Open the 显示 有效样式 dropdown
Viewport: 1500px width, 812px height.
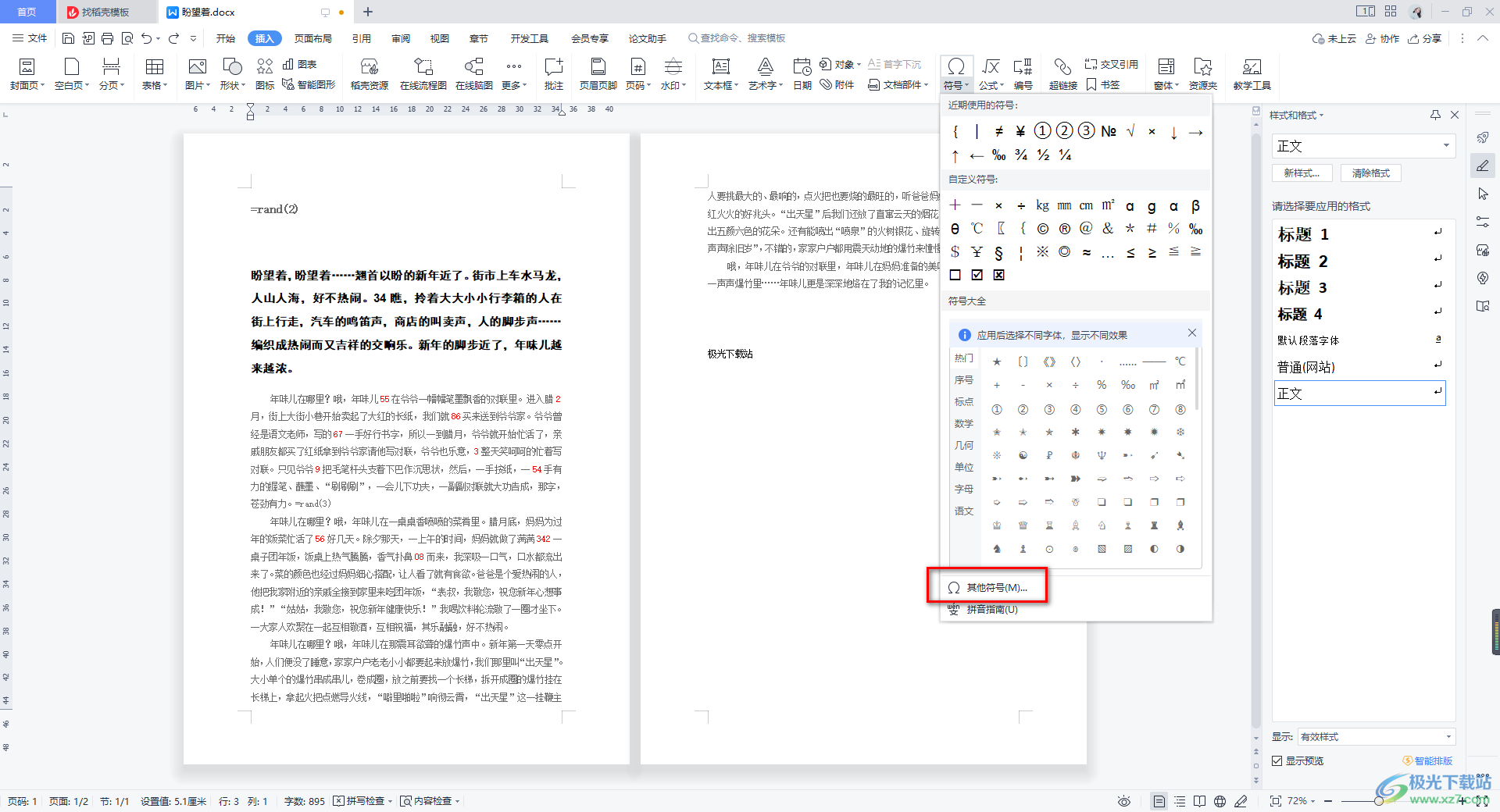tap(1377, 737)
